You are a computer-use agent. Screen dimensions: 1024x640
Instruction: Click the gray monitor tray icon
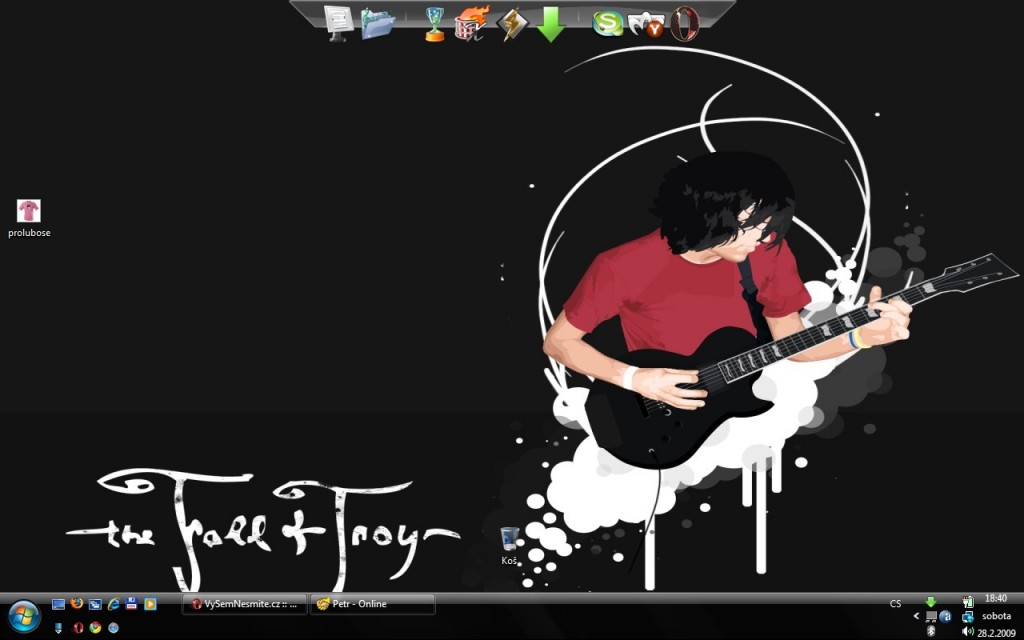[931, 616]
